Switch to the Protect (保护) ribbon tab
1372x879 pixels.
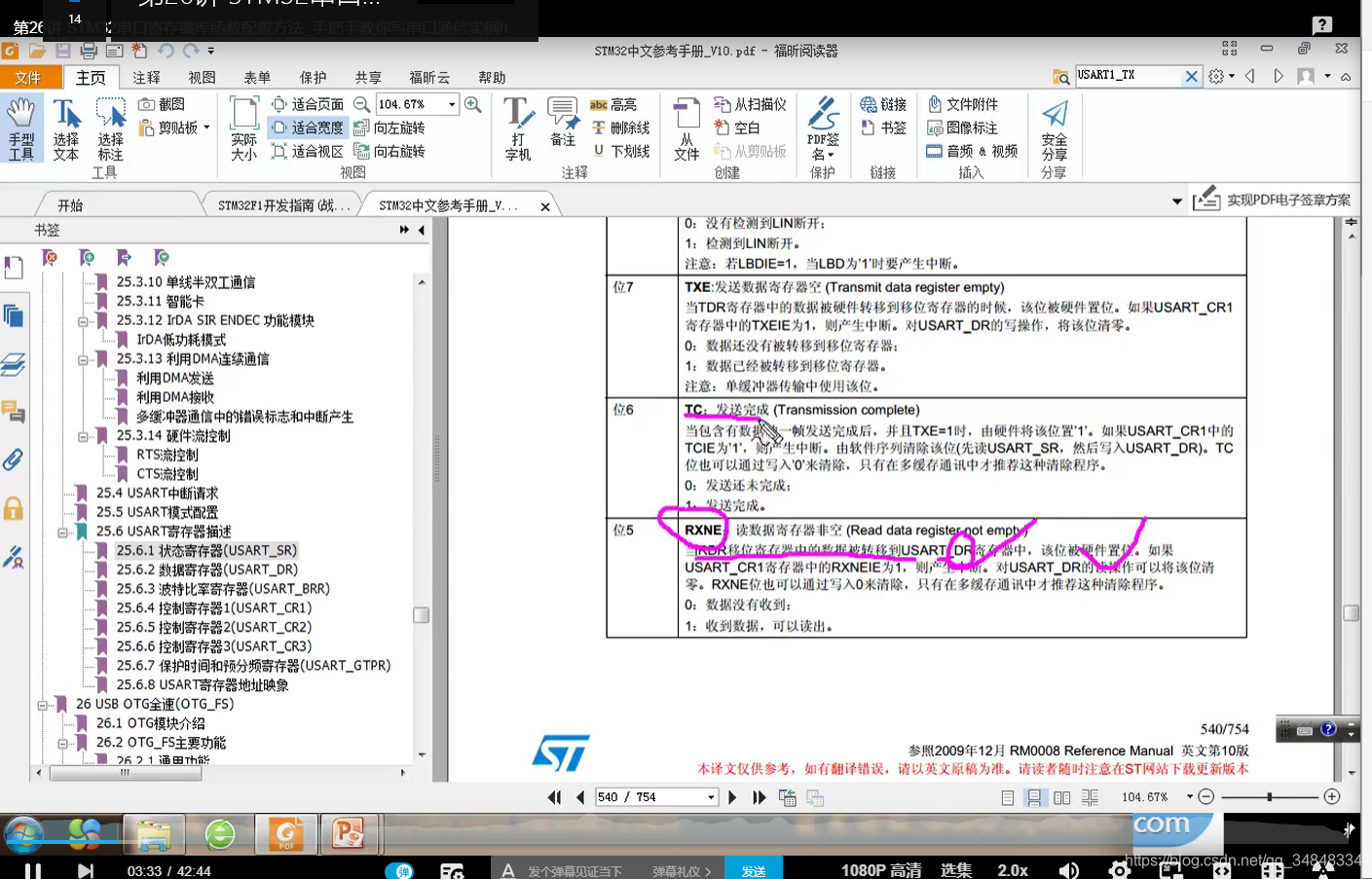click(x=313, y=78)
